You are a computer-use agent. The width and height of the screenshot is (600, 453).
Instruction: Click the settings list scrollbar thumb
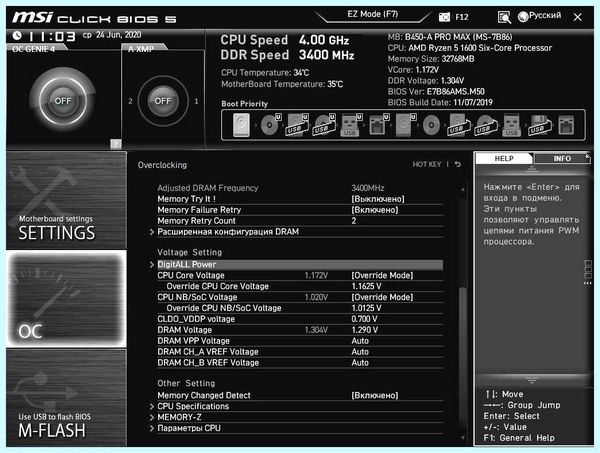463,355
